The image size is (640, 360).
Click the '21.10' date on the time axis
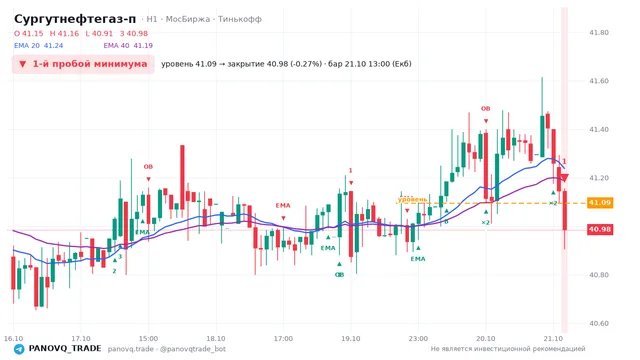click(553, 339)
